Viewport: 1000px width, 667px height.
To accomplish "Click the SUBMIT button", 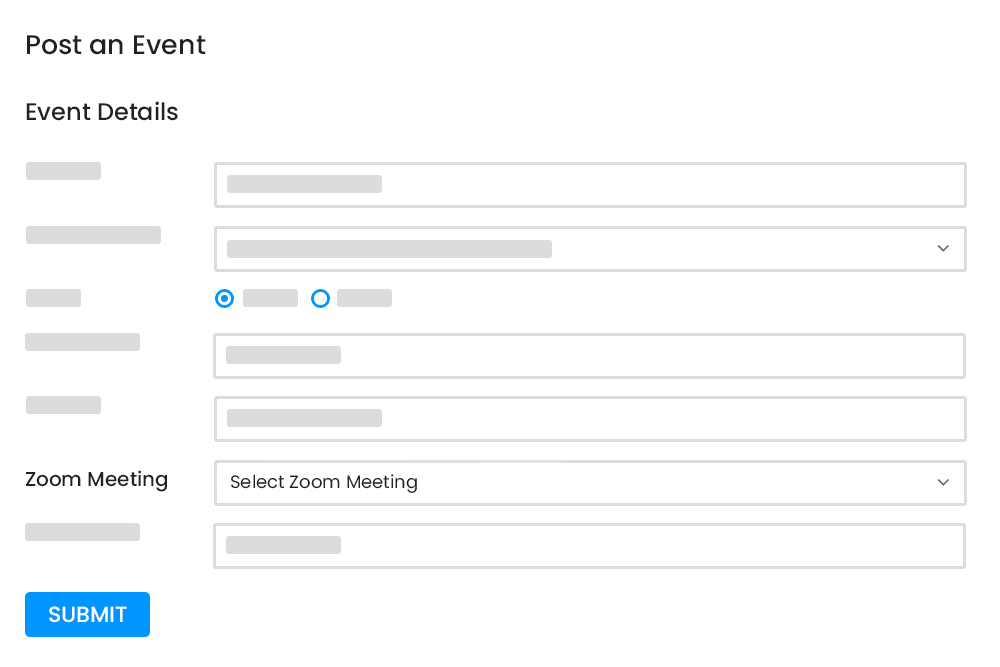I will point(87,614).
